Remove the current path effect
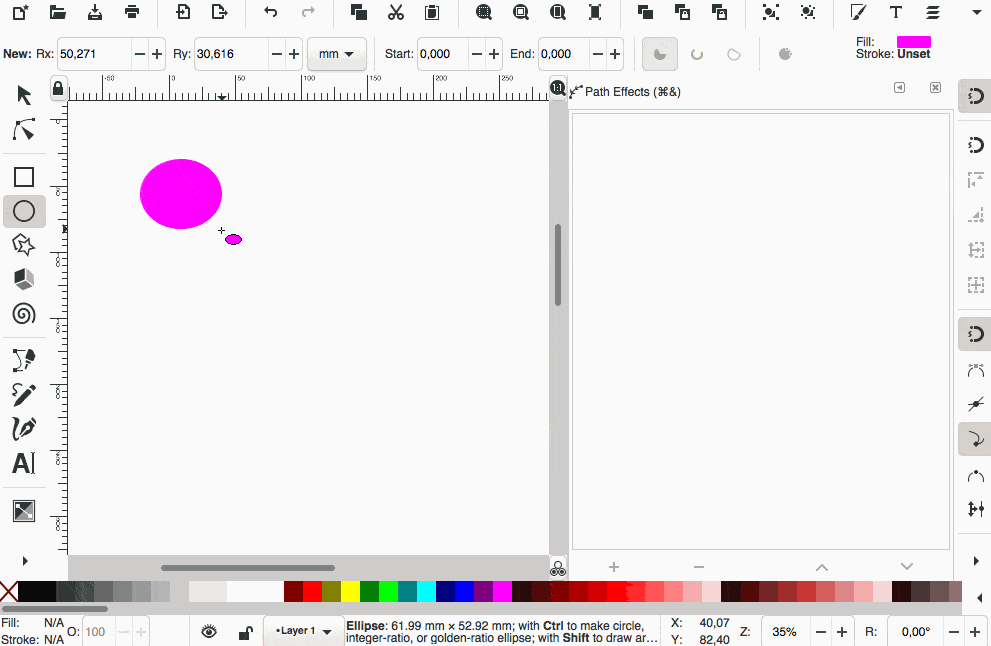This screenshot has width=991, height=646. (x=698, y=567)
